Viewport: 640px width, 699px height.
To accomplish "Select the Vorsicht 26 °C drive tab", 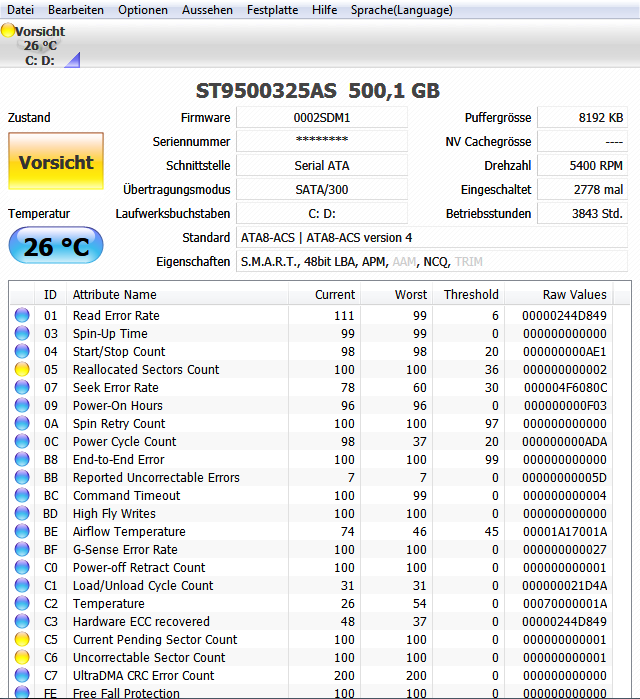I will (x=40, y=45).
